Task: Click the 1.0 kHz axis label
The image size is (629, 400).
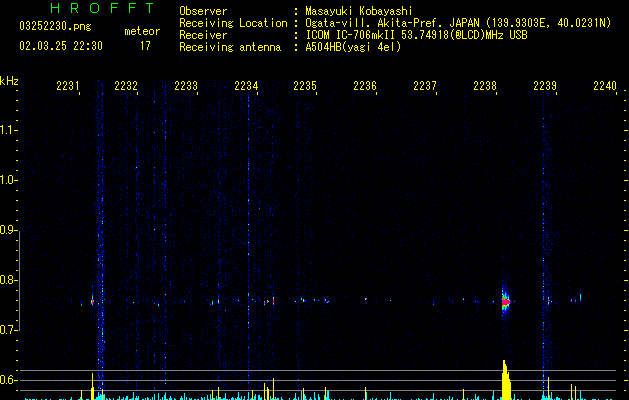Action: click(x=8, y=180)
